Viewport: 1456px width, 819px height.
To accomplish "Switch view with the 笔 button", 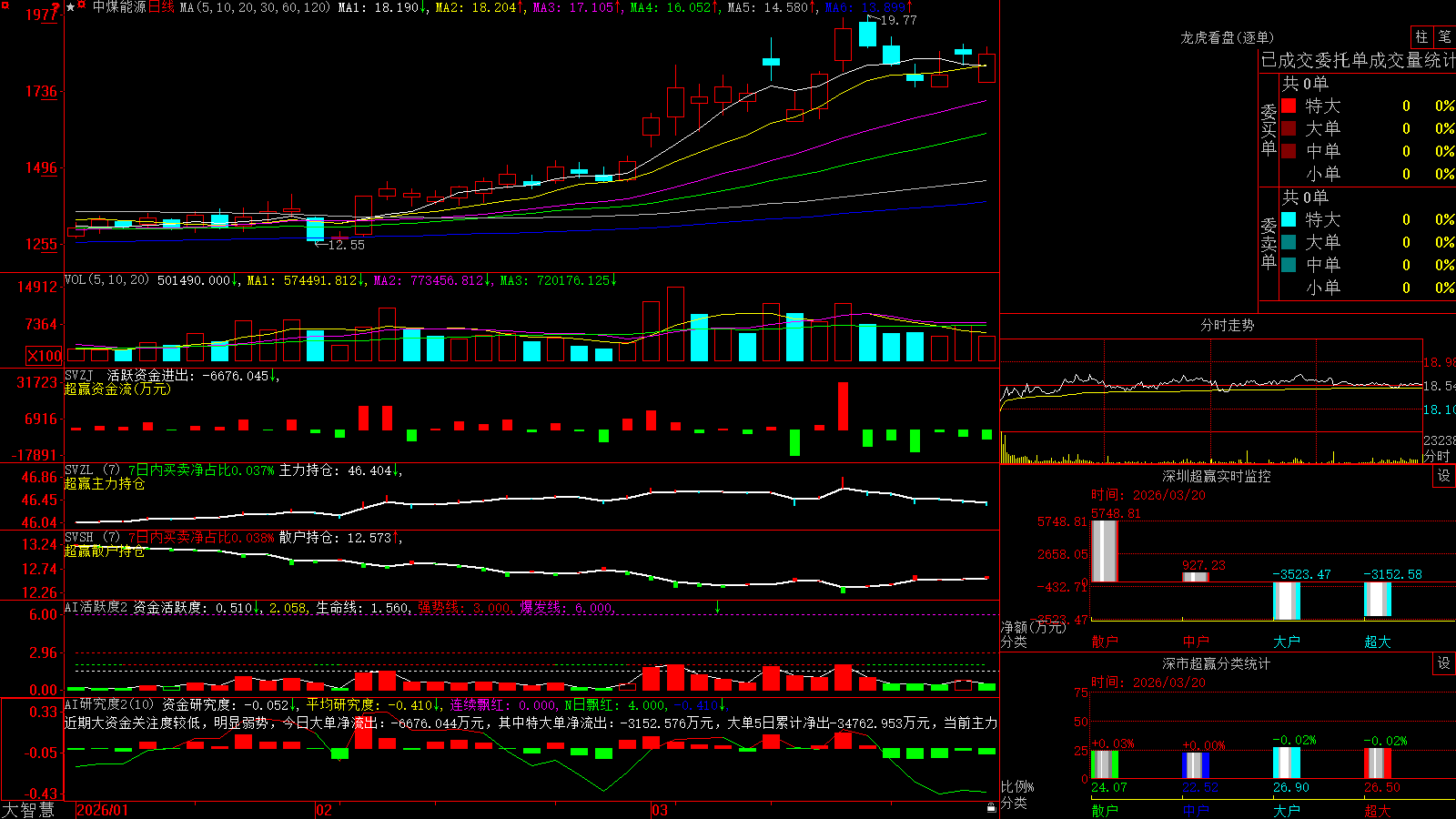I will point(1444,36).
